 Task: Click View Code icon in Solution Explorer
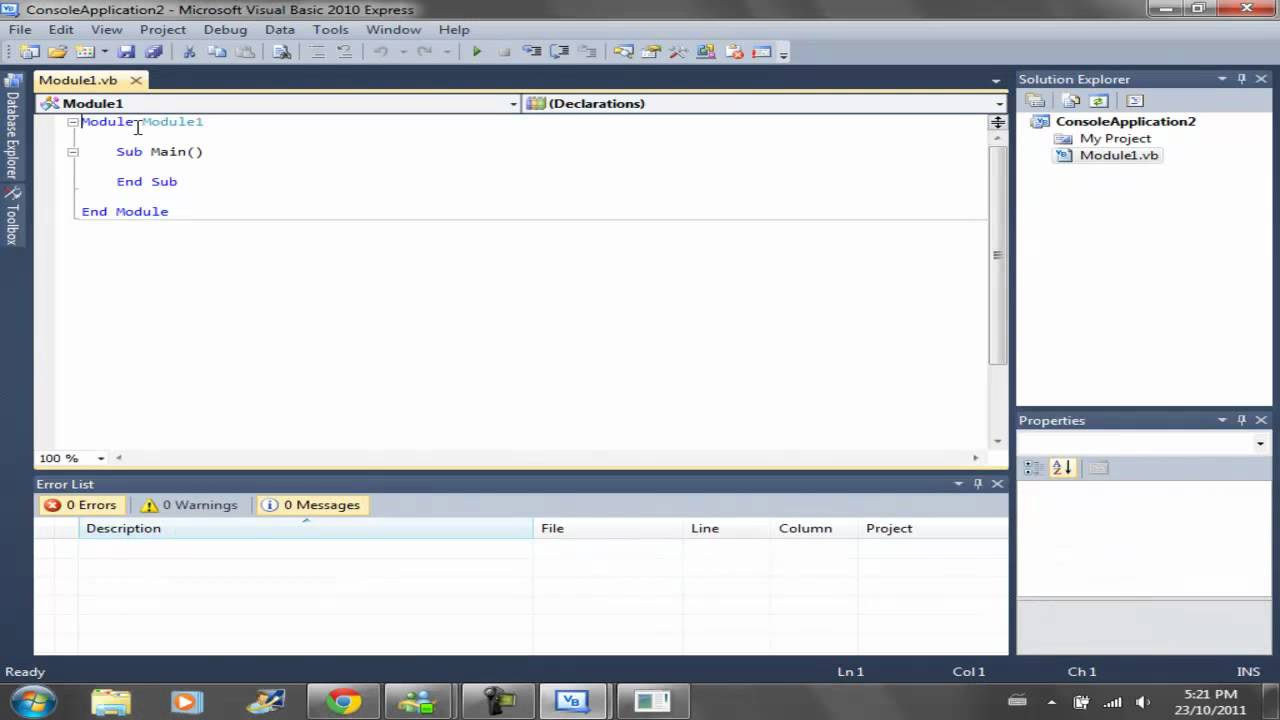1134,100
